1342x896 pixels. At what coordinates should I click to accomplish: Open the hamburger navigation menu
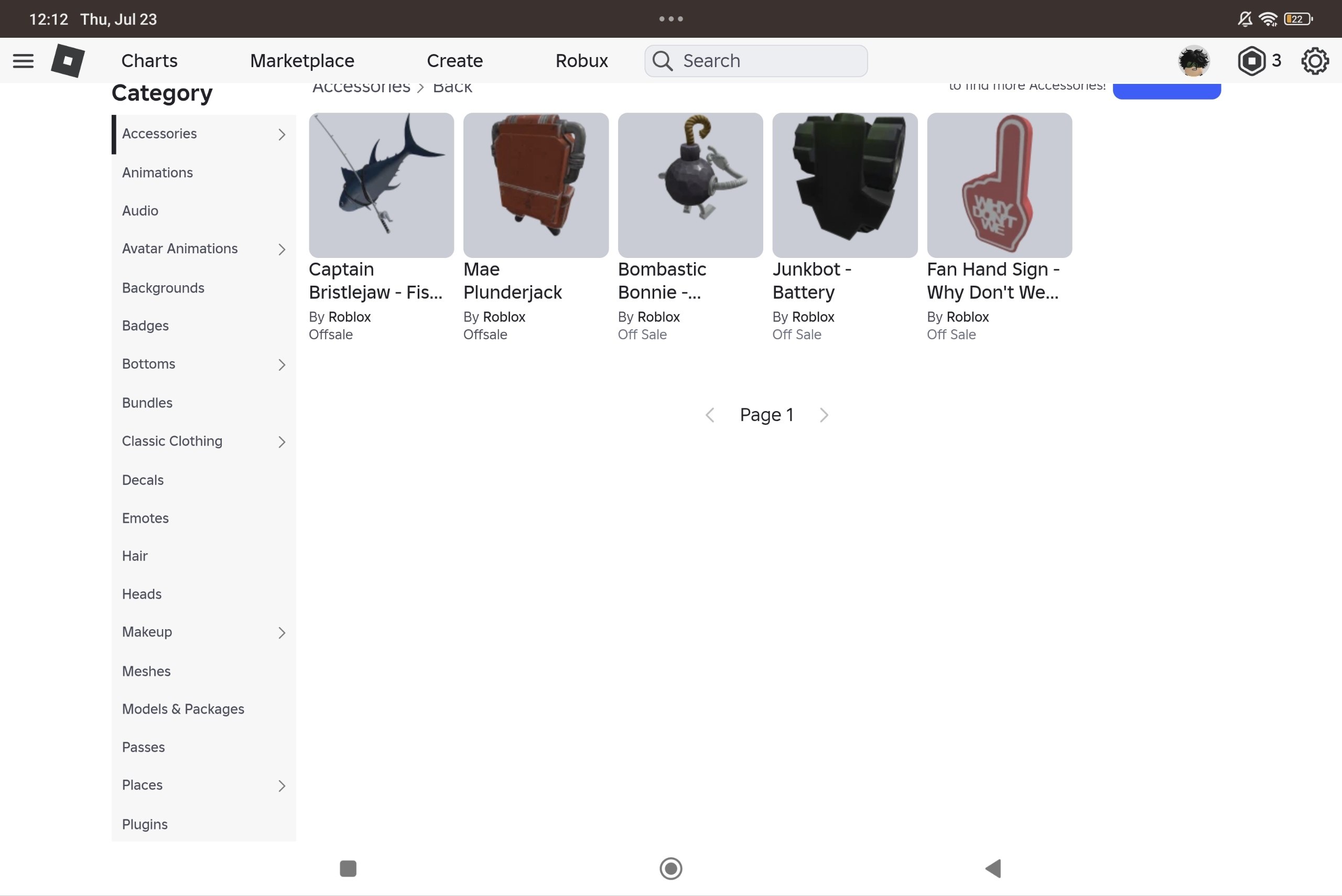[x=23, y=61]
